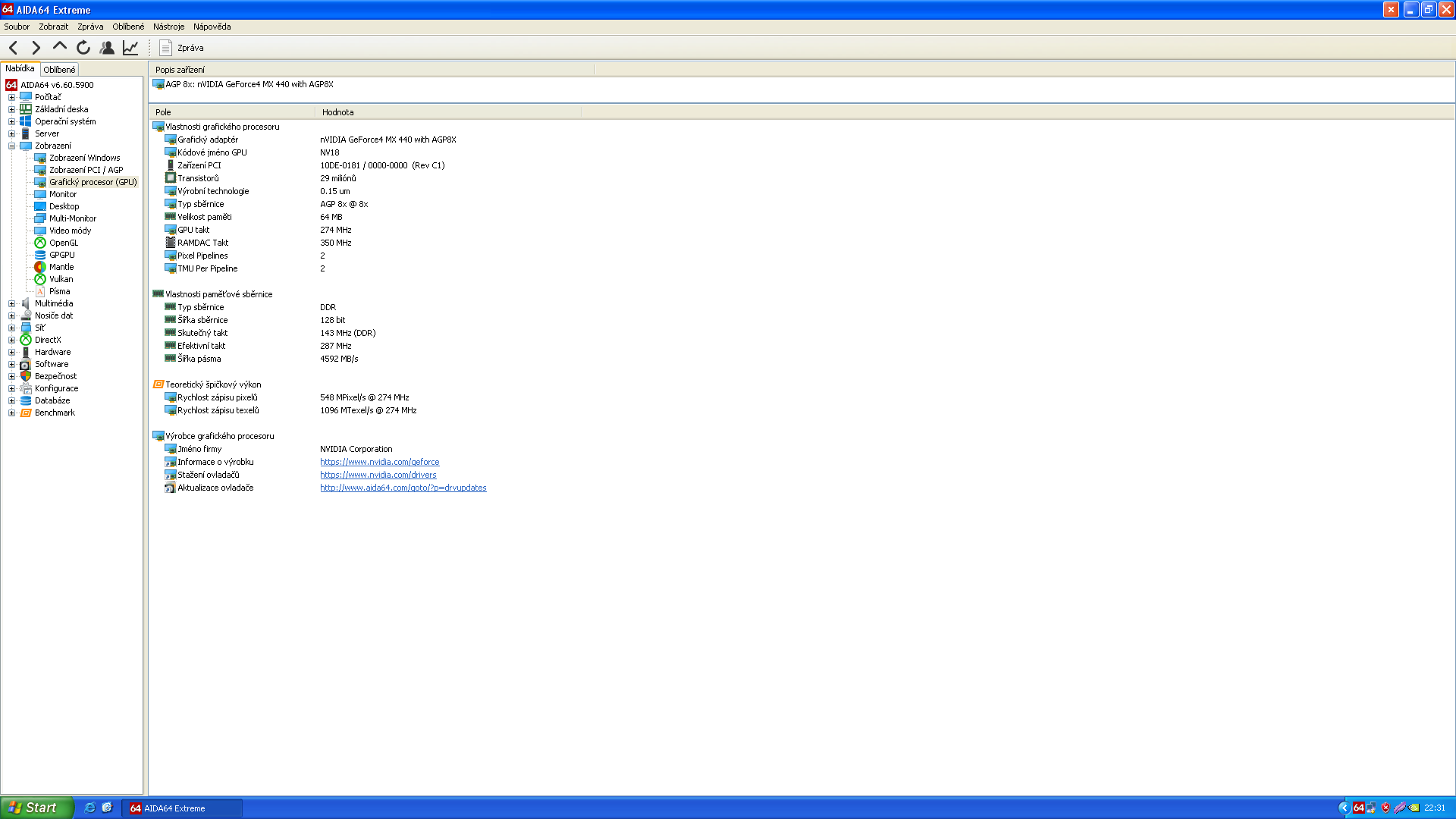Collapse the Zobrazení tree node
Screen dimensions: 1456x819
point(11,146)
